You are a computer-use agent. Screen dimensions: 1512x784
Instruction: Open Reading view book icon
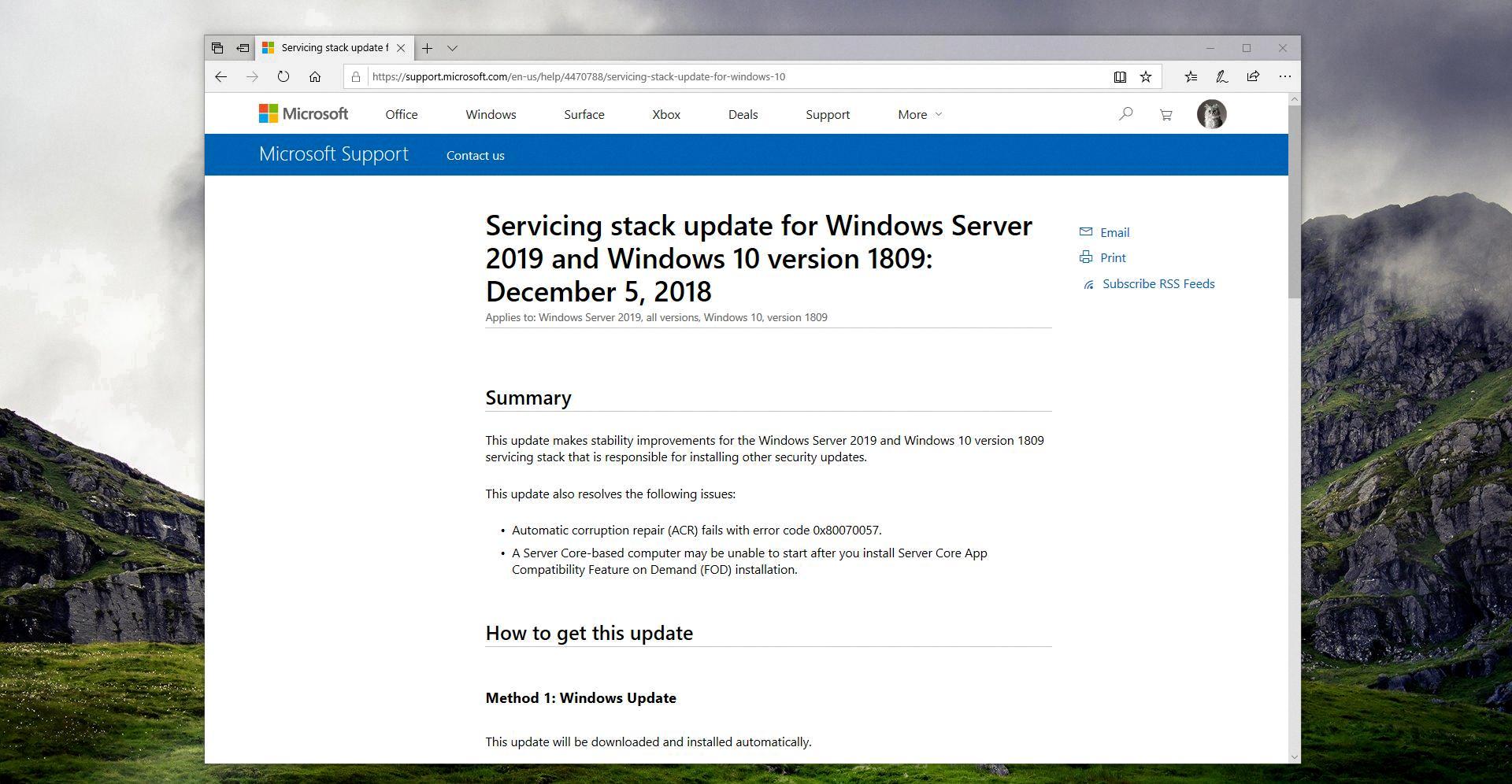[1119, 76]
